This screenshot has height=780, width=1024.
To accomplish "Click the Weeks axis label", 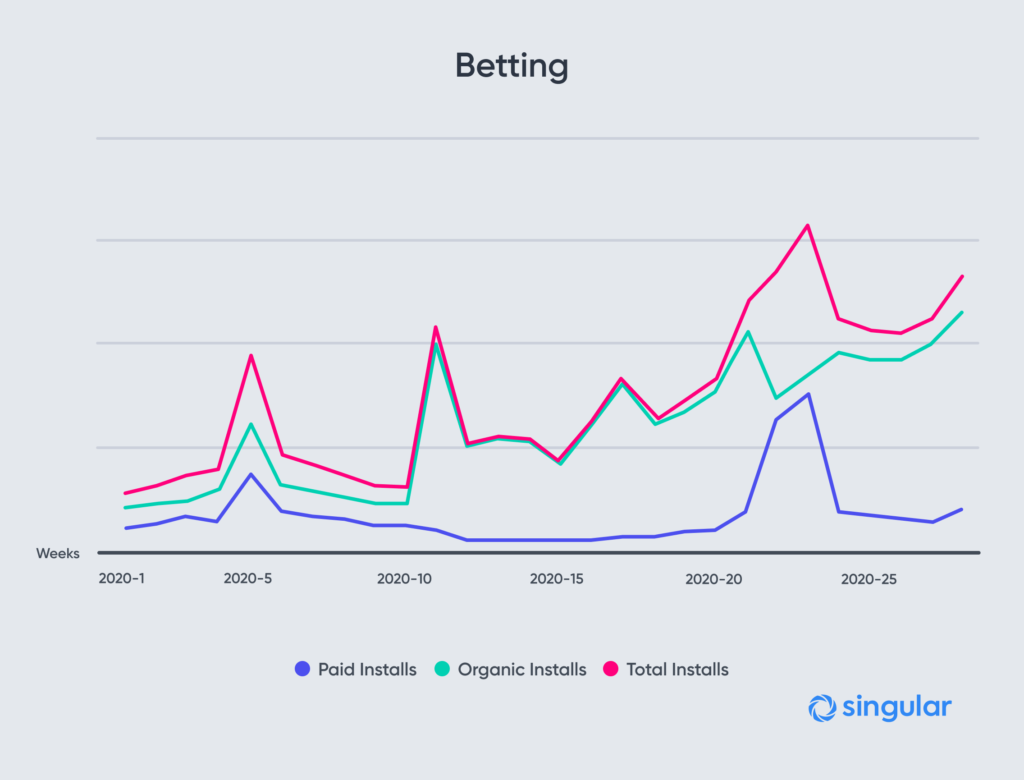I will pyautogui.click(x=57, y=553).
